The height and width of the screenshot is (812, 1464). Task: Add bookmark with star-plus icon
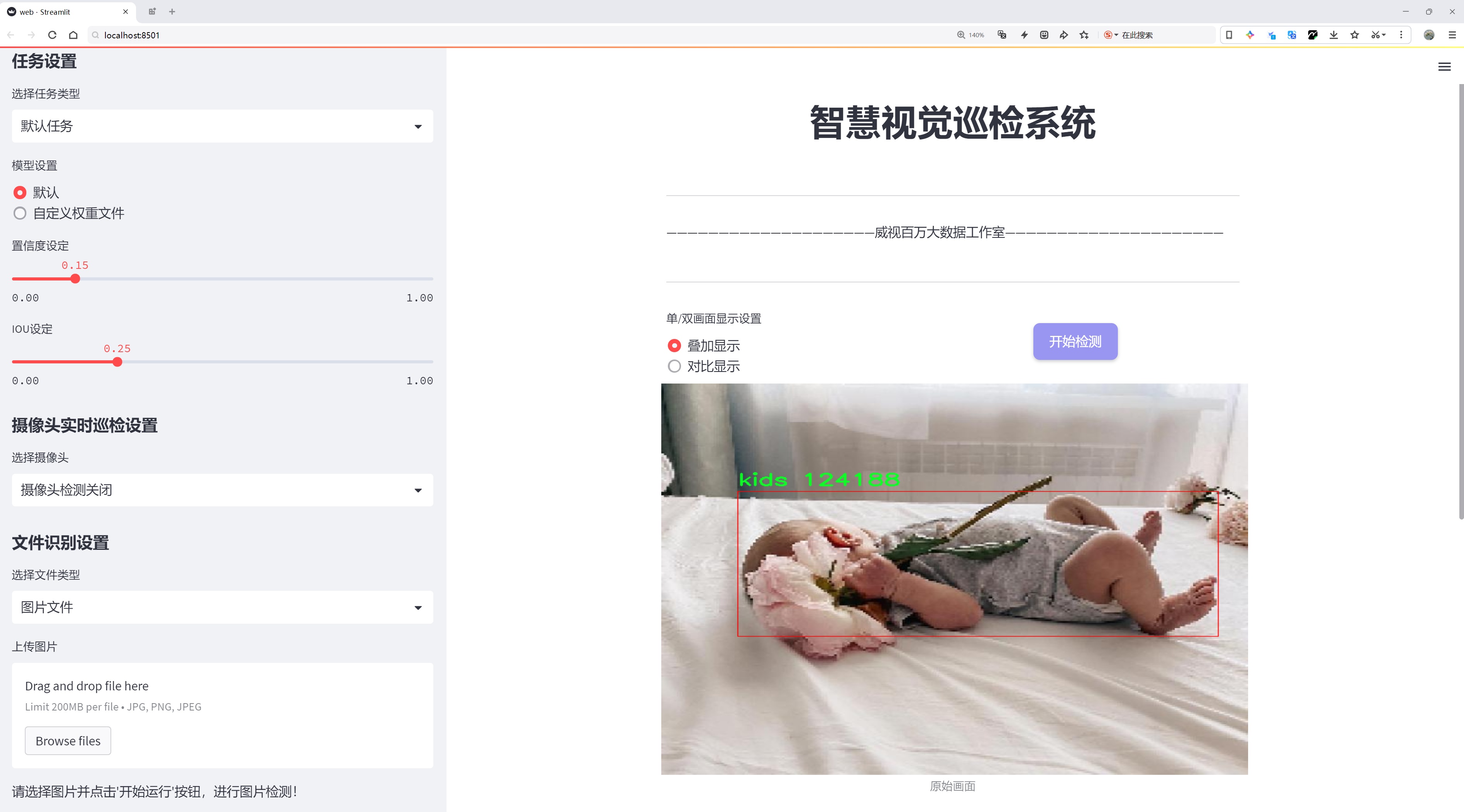click(1085, 35)
